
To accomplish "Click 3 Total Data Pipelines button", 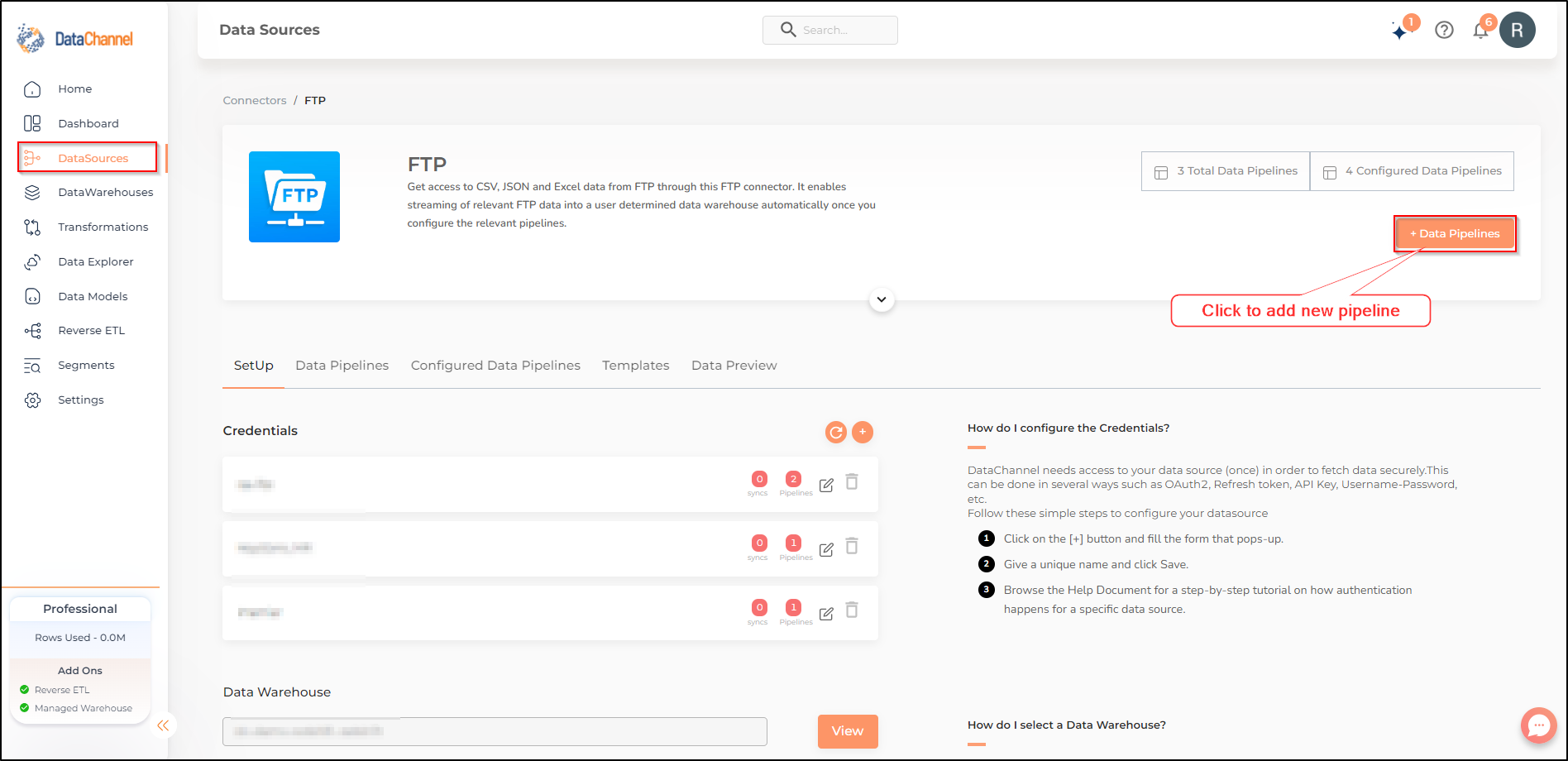I will tap(1226, 171).
